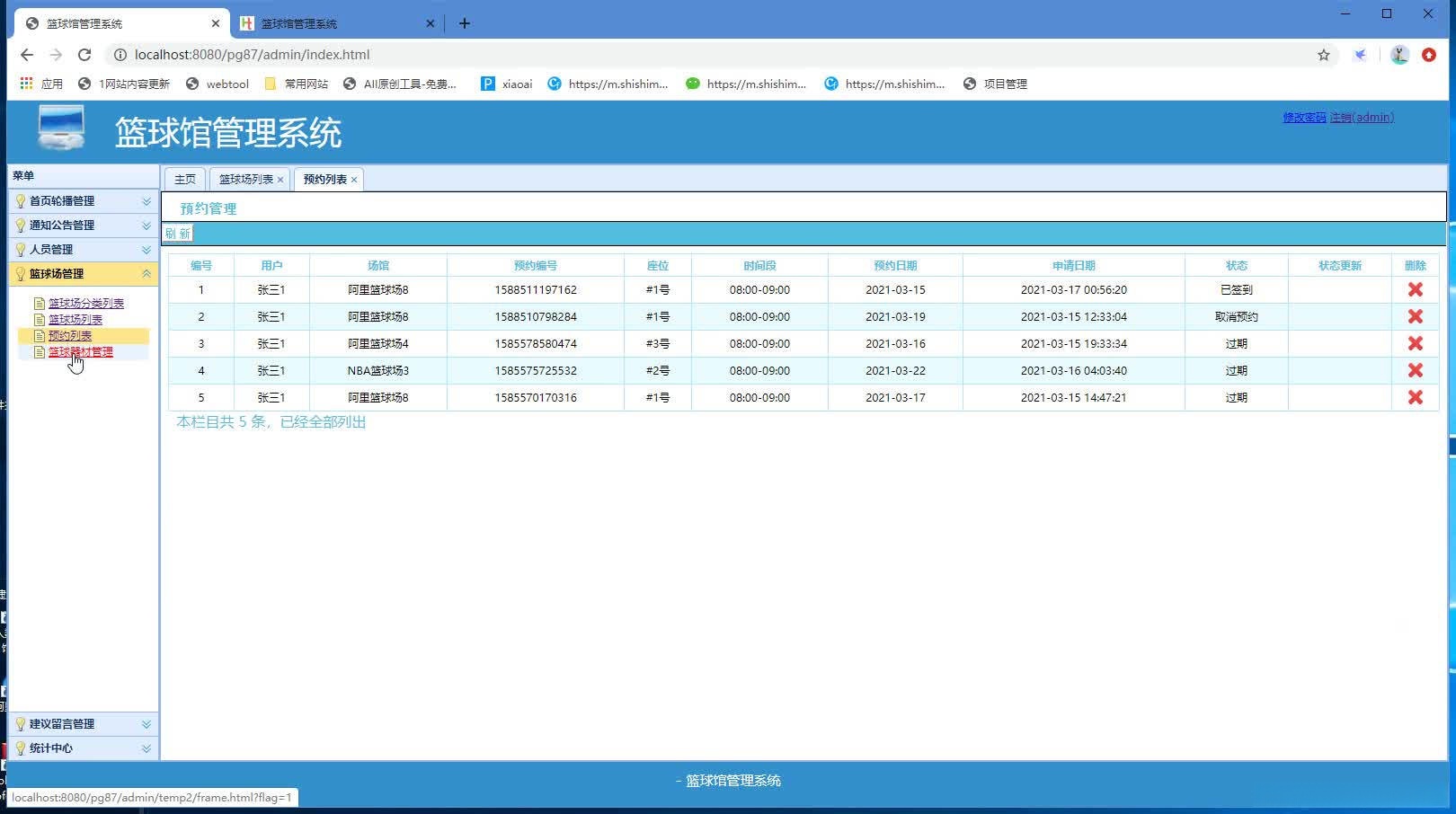Open 篮球场分类列表 in sidebar tree
Image resolution: width=1456 pixels, height=814 pixels.
(86, 304)
